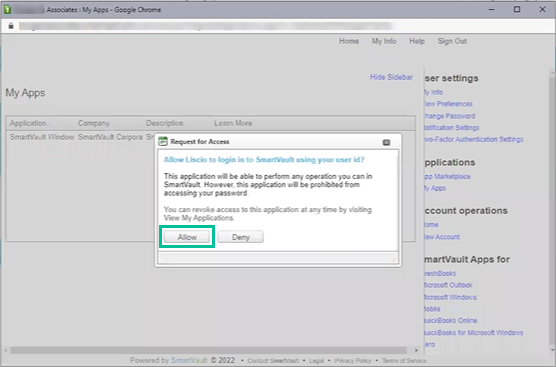Viewport: 556px width, 367px height.
Task: Click the Description column header
Action: pyautogui.click(x=165, y=123)
